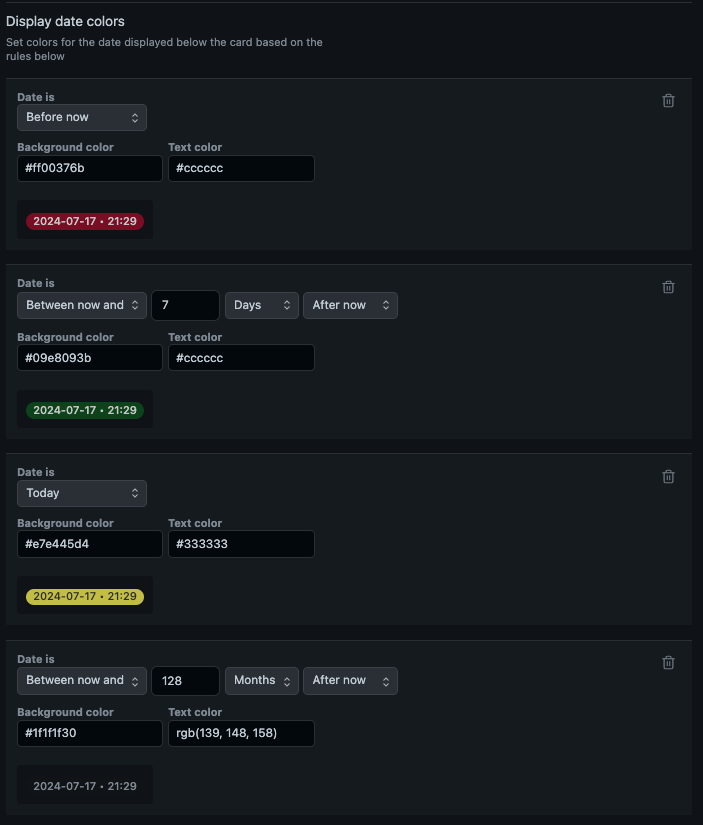The width and height of the screenshot is (703, 825).
Task: Click the number field containing 128
Action: pos(185,680)
